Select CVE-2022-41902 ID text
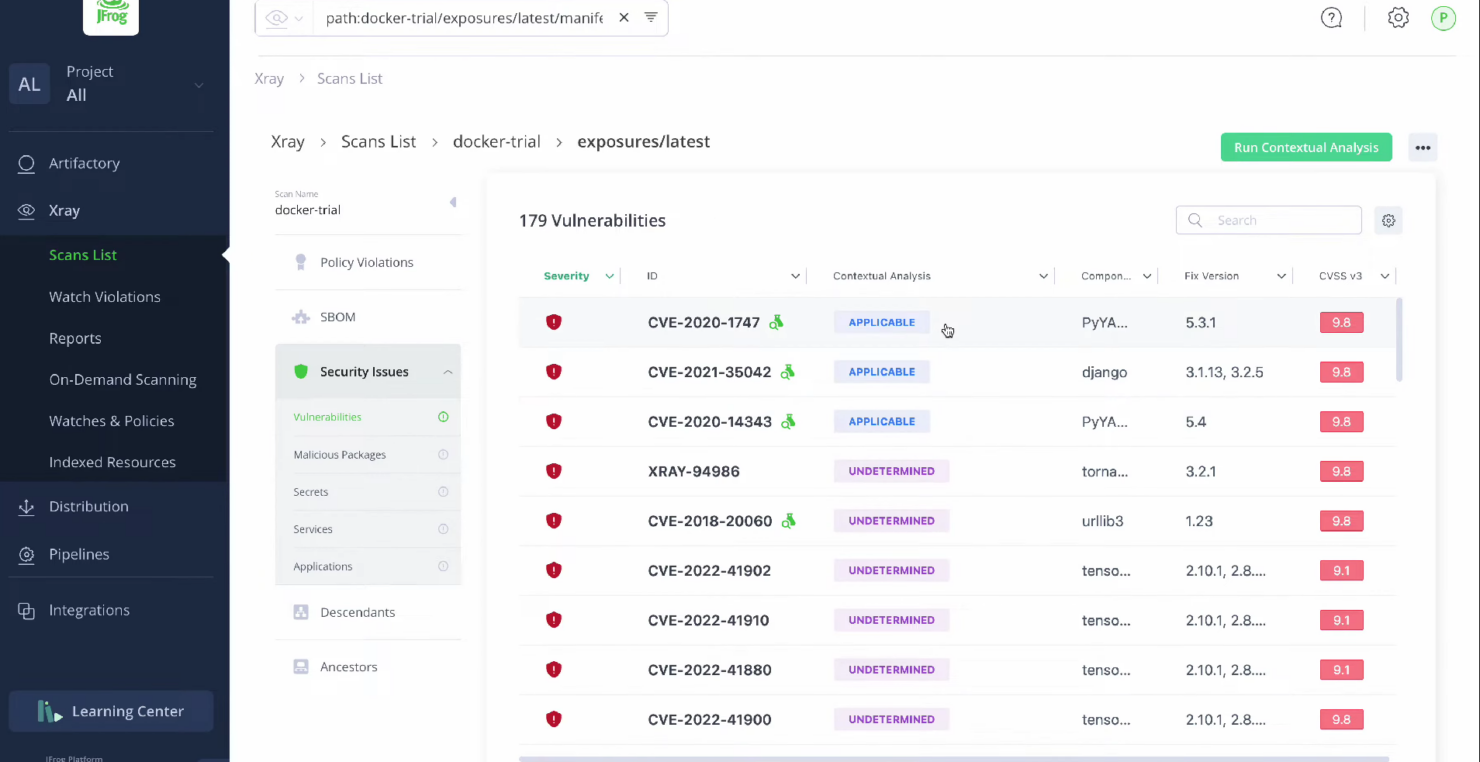 tap(709, 570)
